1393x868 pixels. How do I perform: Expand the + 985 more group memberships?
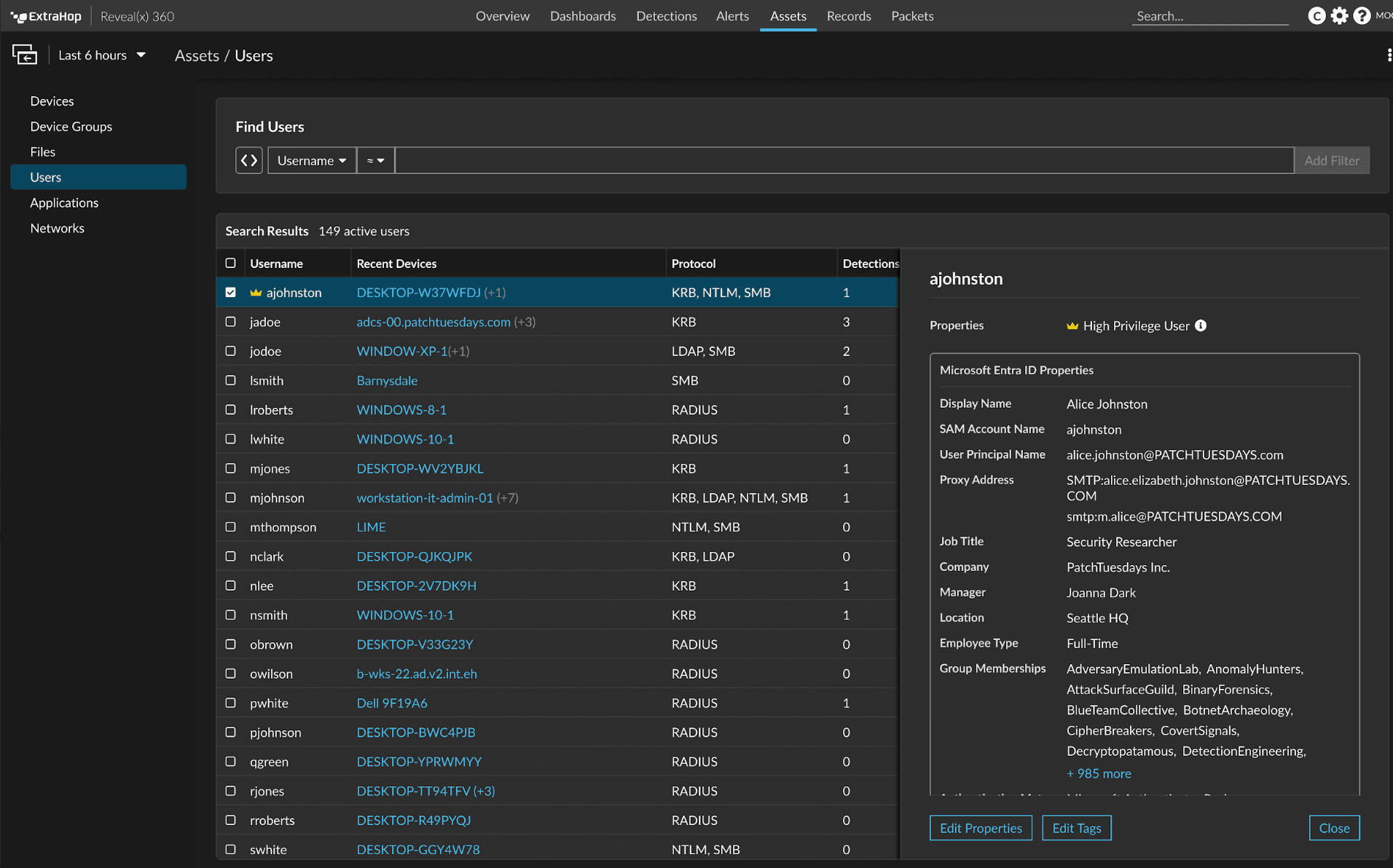(1099, 773)
